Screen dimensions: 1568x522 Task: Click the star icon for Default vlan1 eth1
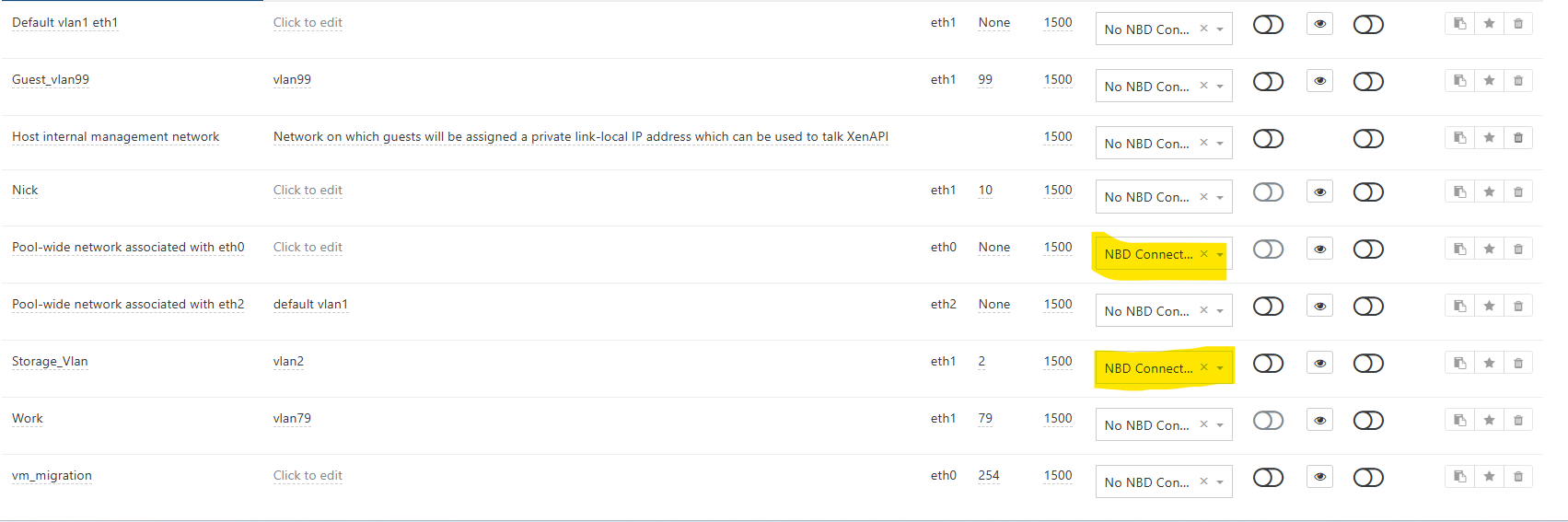coord(1489,24)
